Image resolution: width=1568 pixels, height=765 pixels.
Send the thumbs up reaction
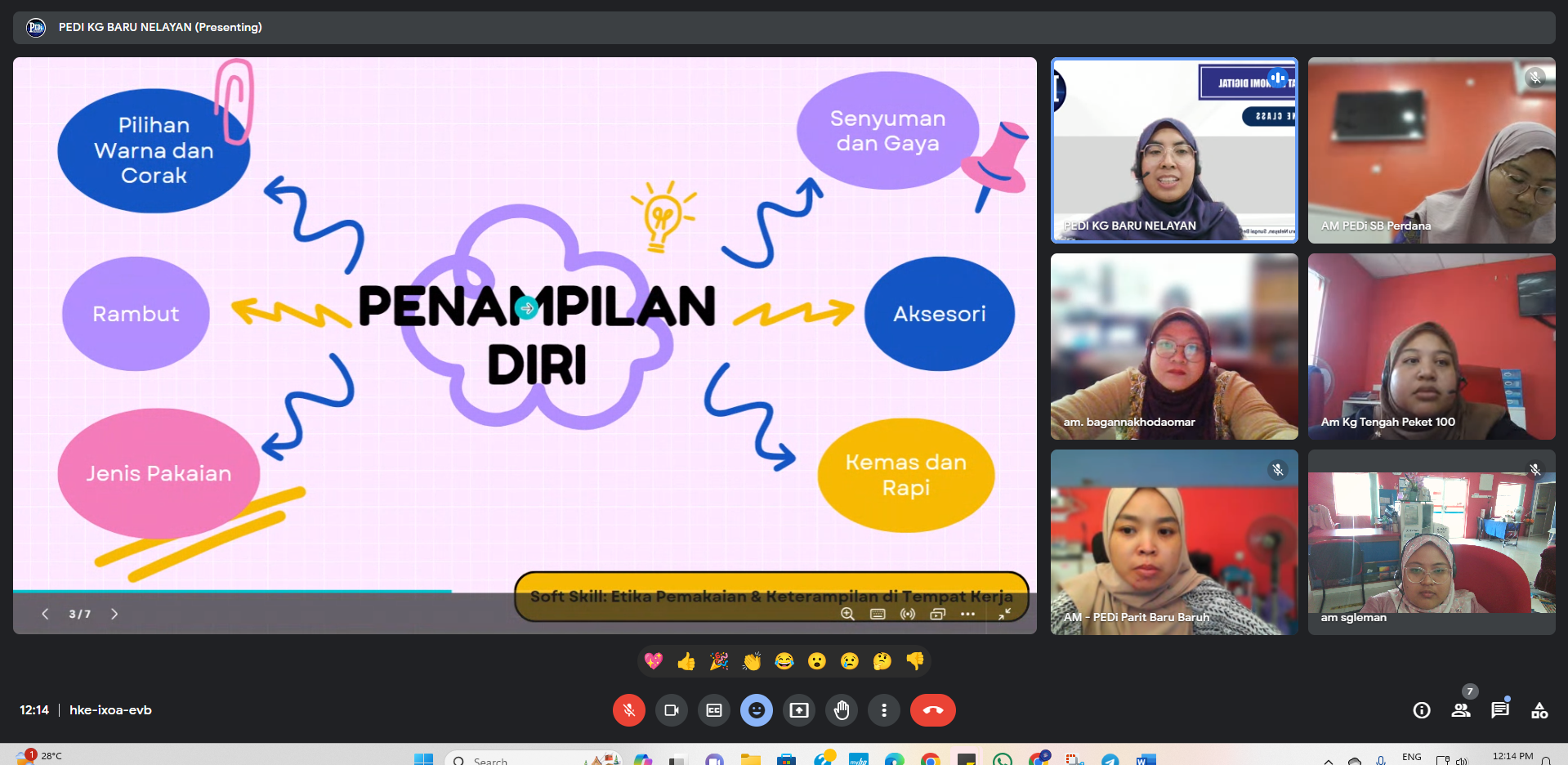click(686, 661)
